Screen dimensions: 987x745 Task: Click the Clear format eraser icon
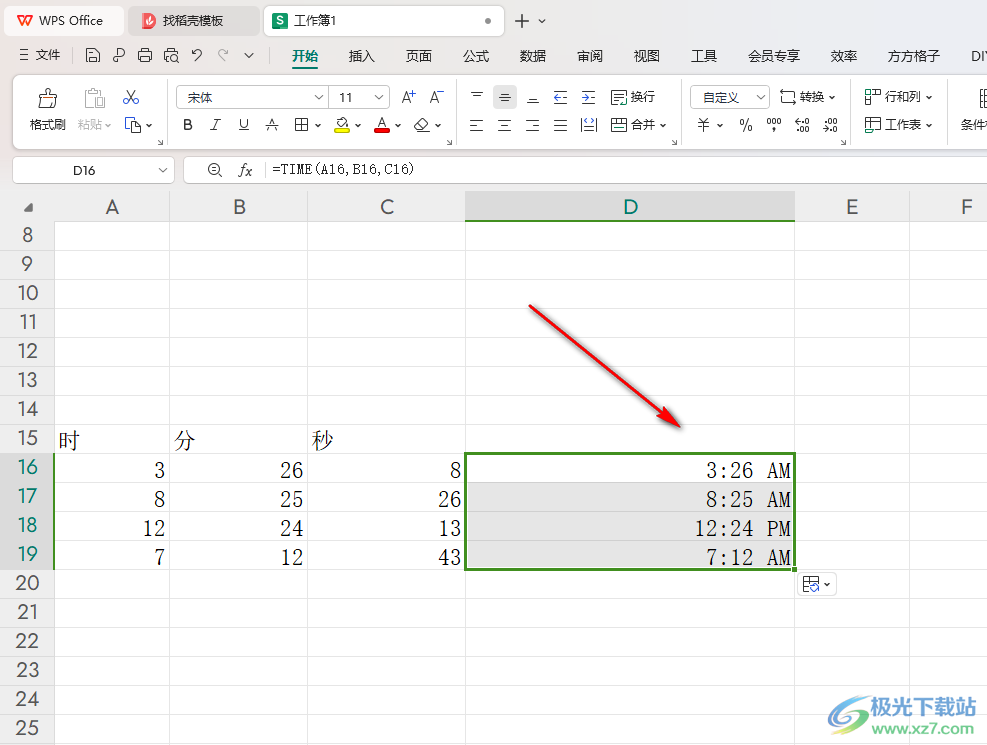(422, 125)
